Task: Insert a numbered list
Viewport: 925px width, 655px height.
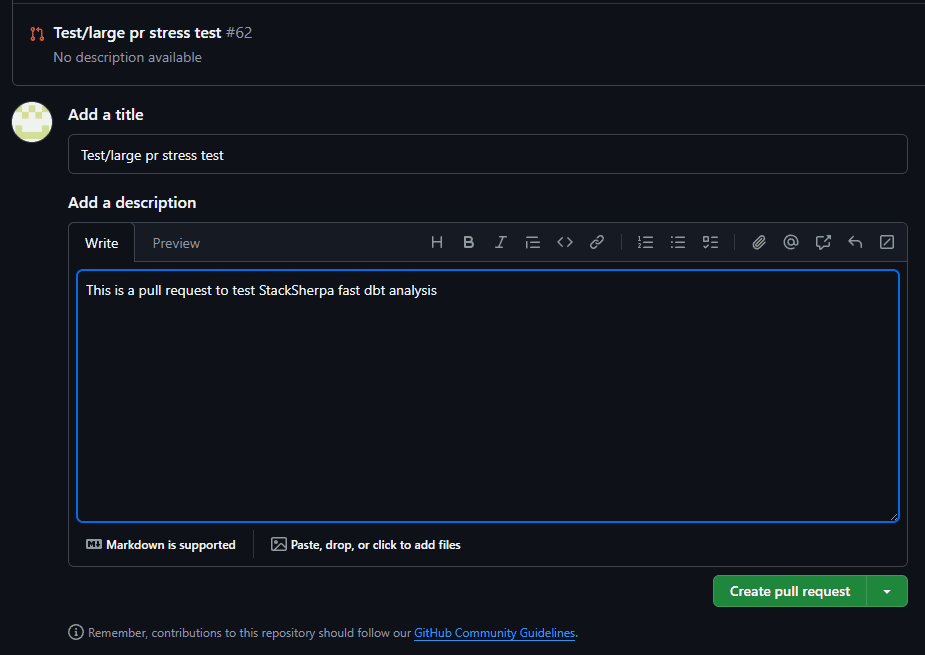Action: click(x=645, y=241)
